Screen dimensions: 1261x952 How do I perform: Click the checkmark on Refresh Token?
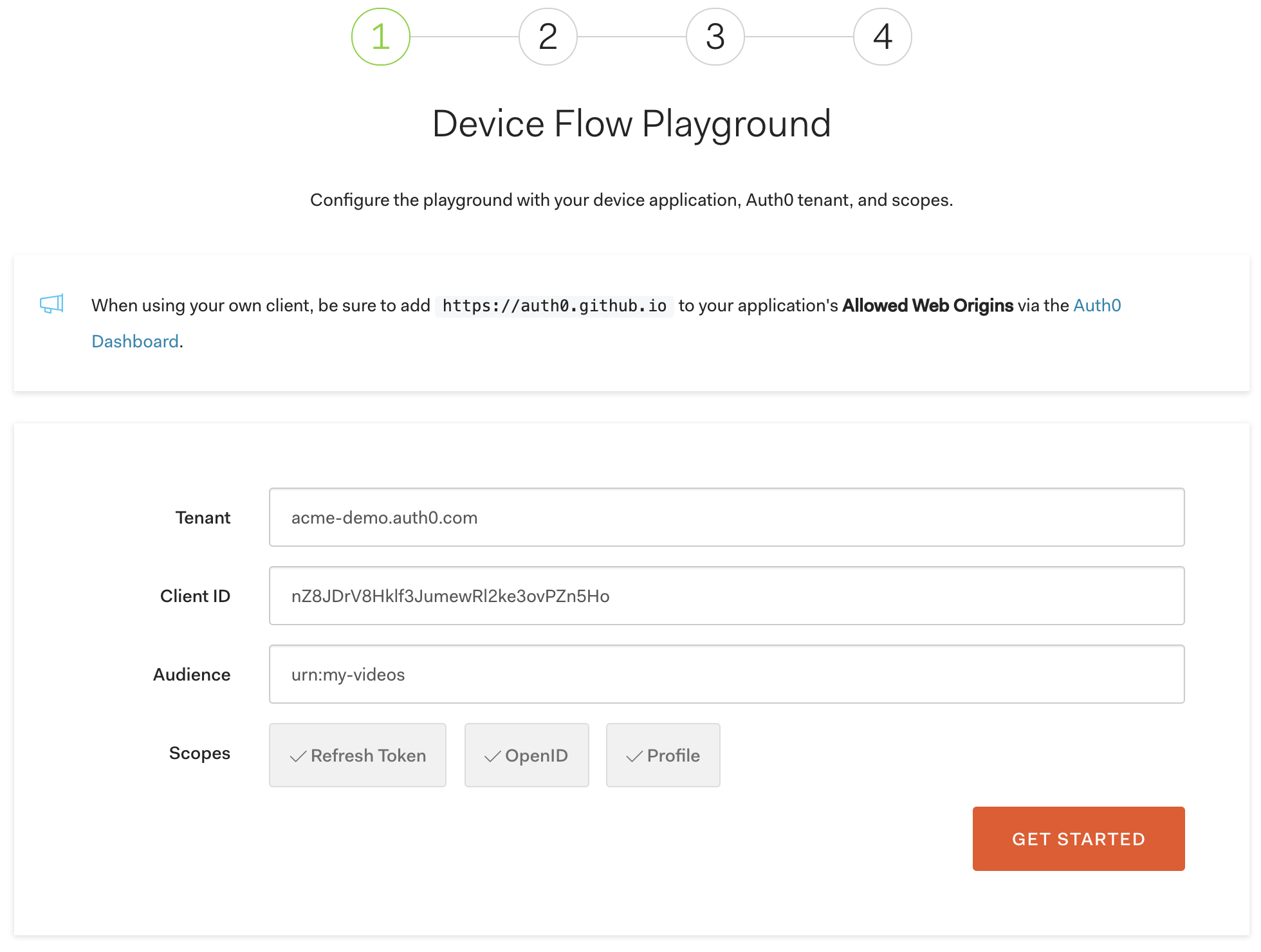298,756
